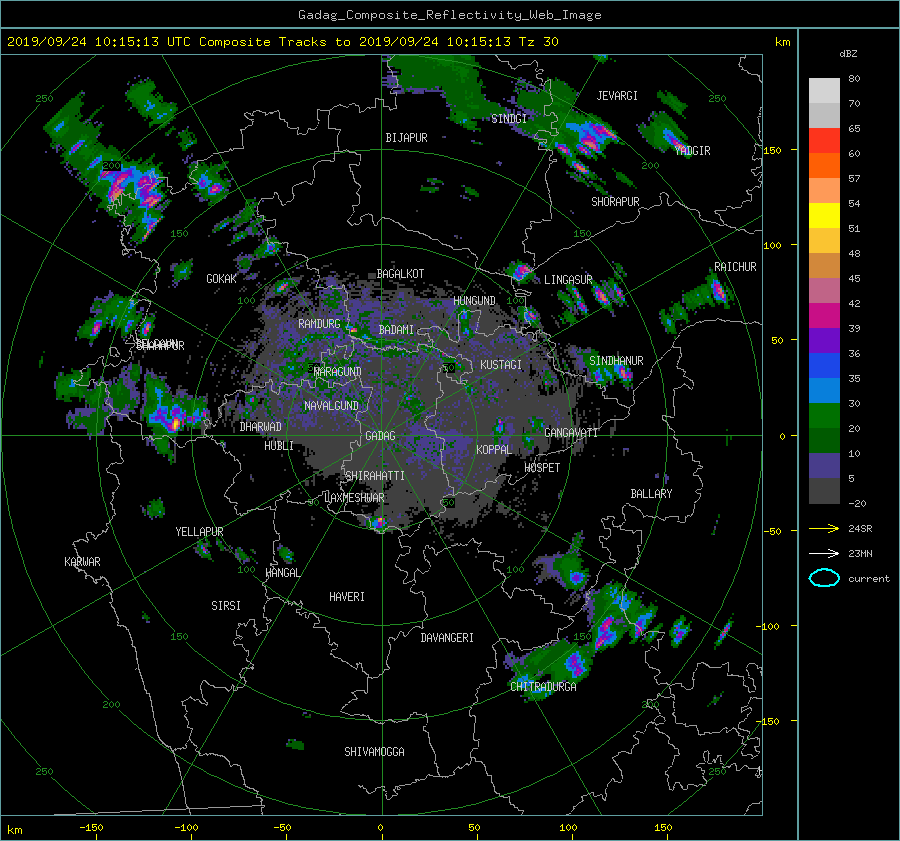Select the blue 36 dBZ color swatch
Viewport: 900px width, 841px height.
(824, 365)
